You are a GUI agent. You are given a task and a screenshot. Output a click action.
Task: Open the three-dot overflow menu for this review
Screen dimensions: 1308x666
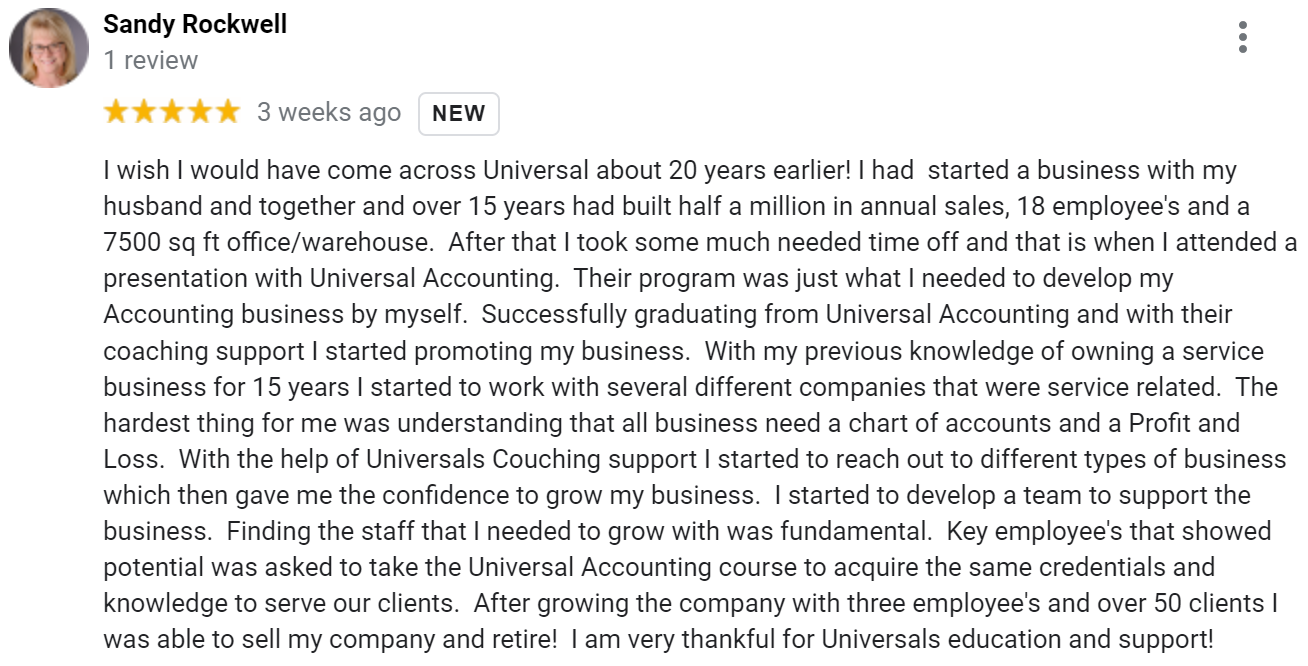1243,36
